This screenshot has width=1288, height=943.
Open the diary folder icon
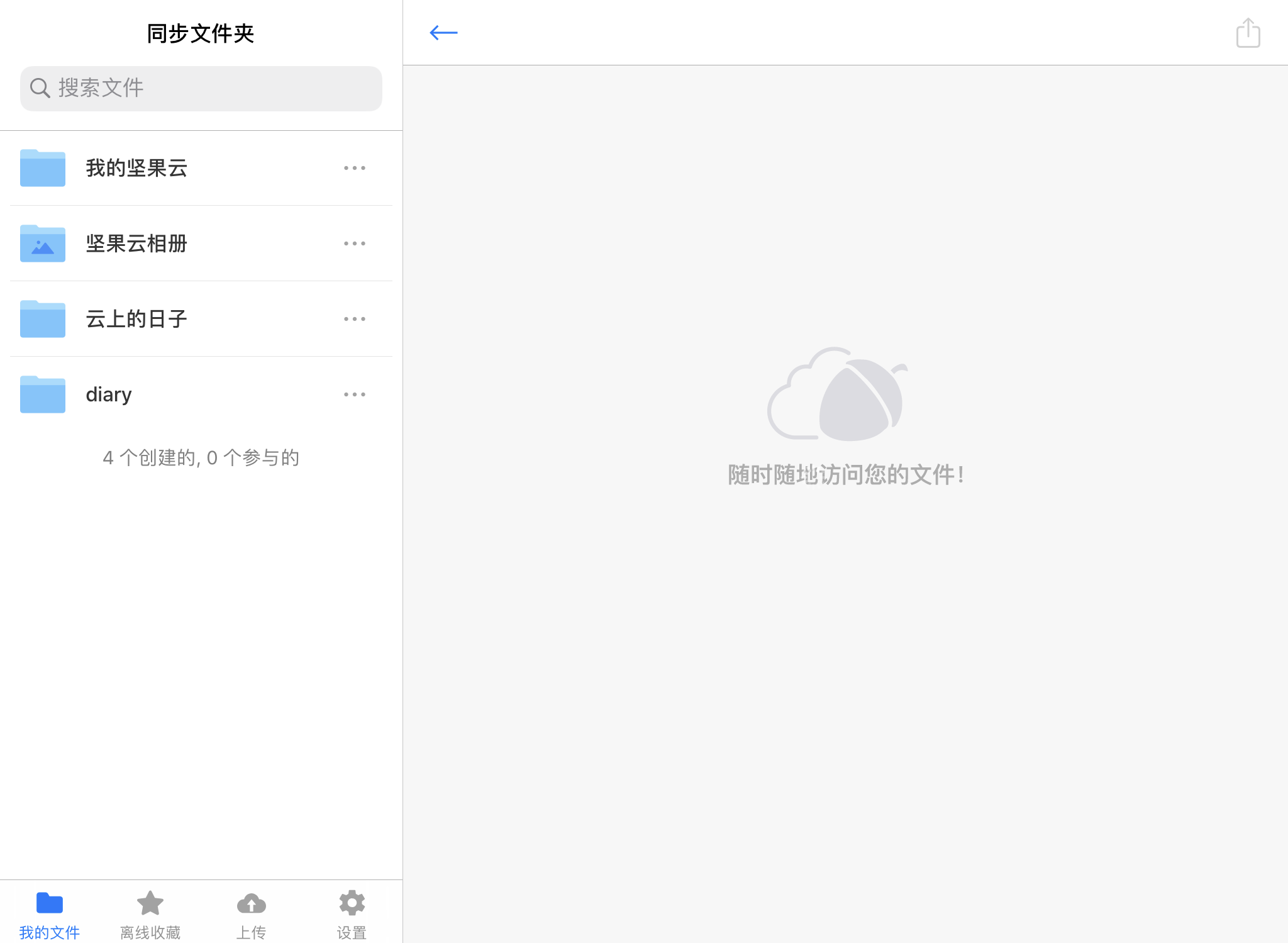click(43, 394)
